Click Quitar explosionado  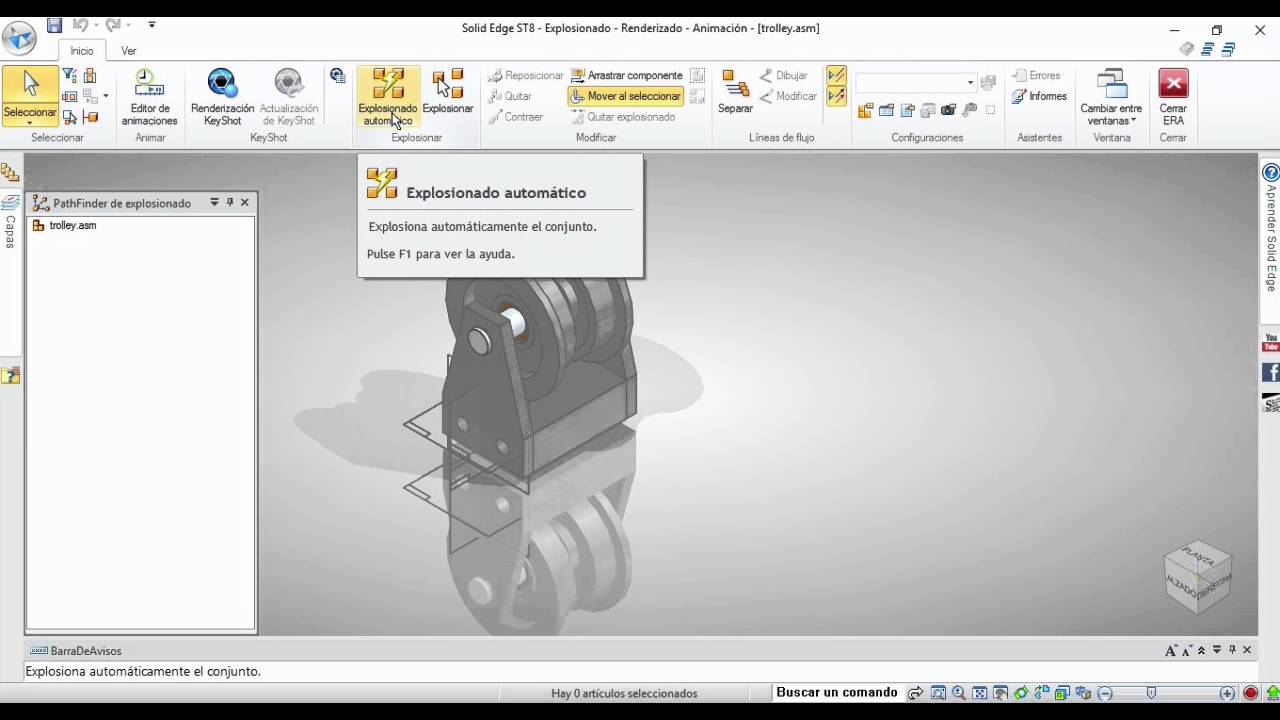pyautogui.click(x=623, y=117)
